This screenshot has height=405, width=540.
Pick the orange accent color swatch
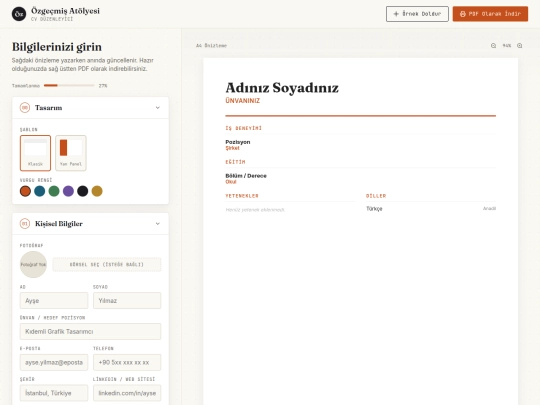click(25, 191)
